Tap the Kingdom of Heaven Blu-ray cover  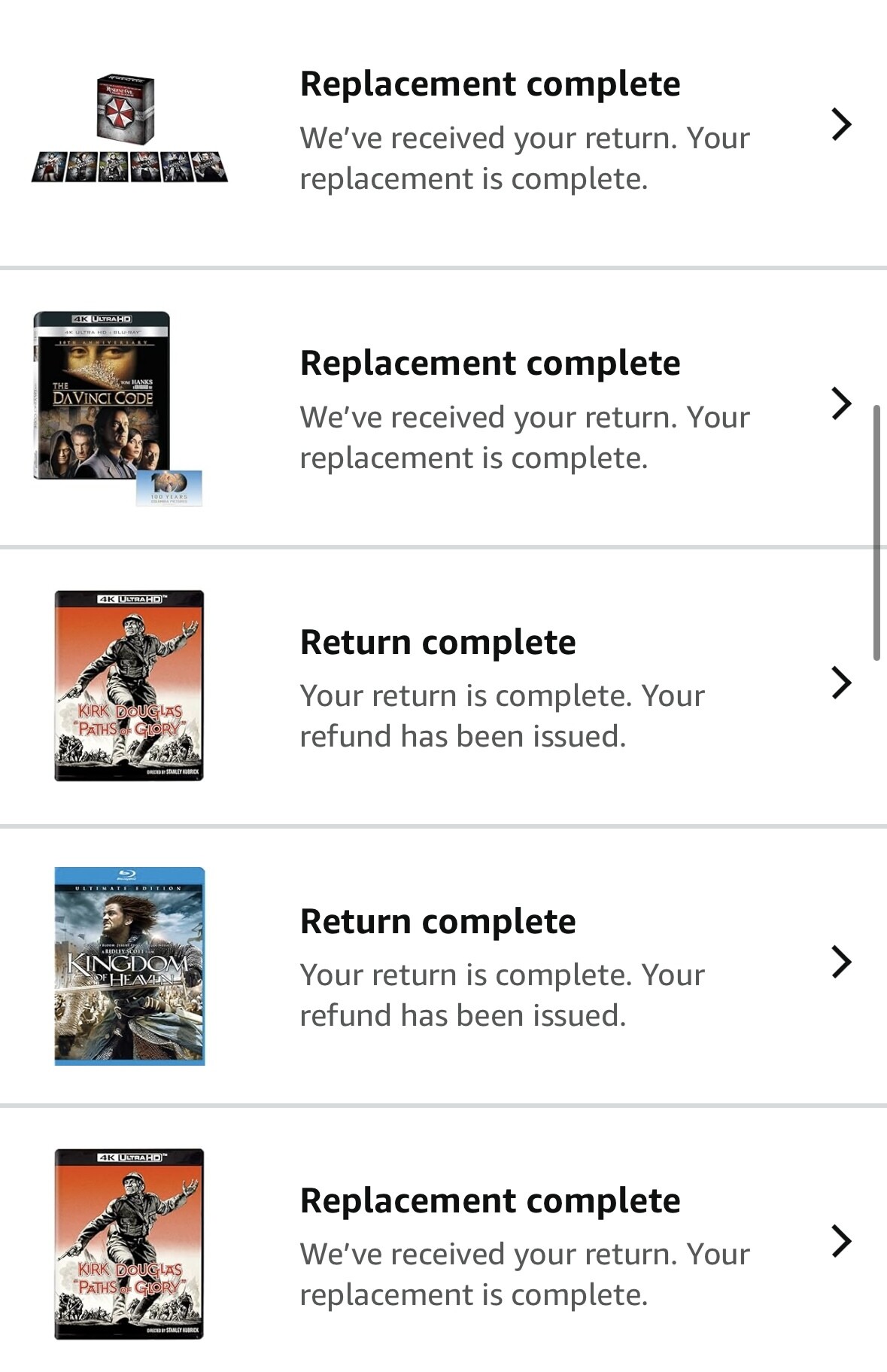pos(129,966)
